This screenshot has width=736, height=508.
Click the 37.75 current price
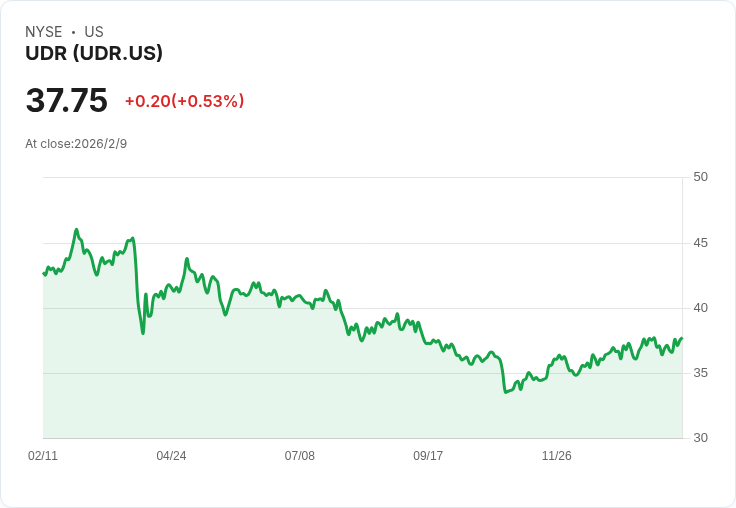[66, 101]
